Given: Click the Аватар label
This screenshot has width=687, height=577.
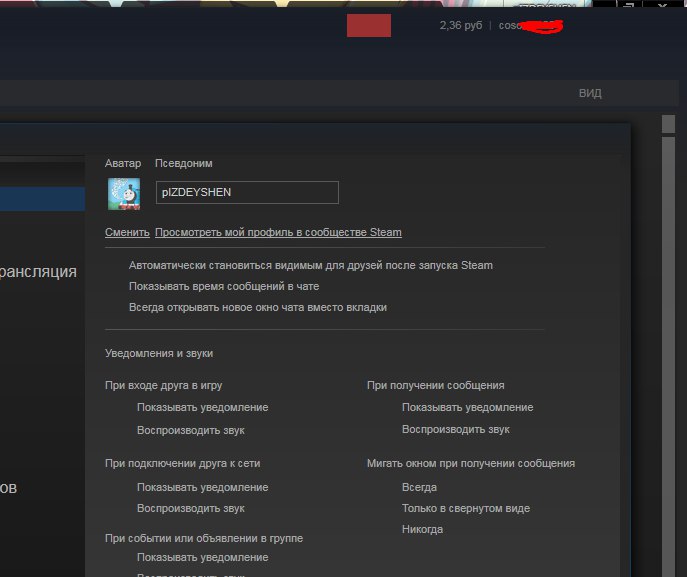Looking at the screenshot, I should [123, 163].
